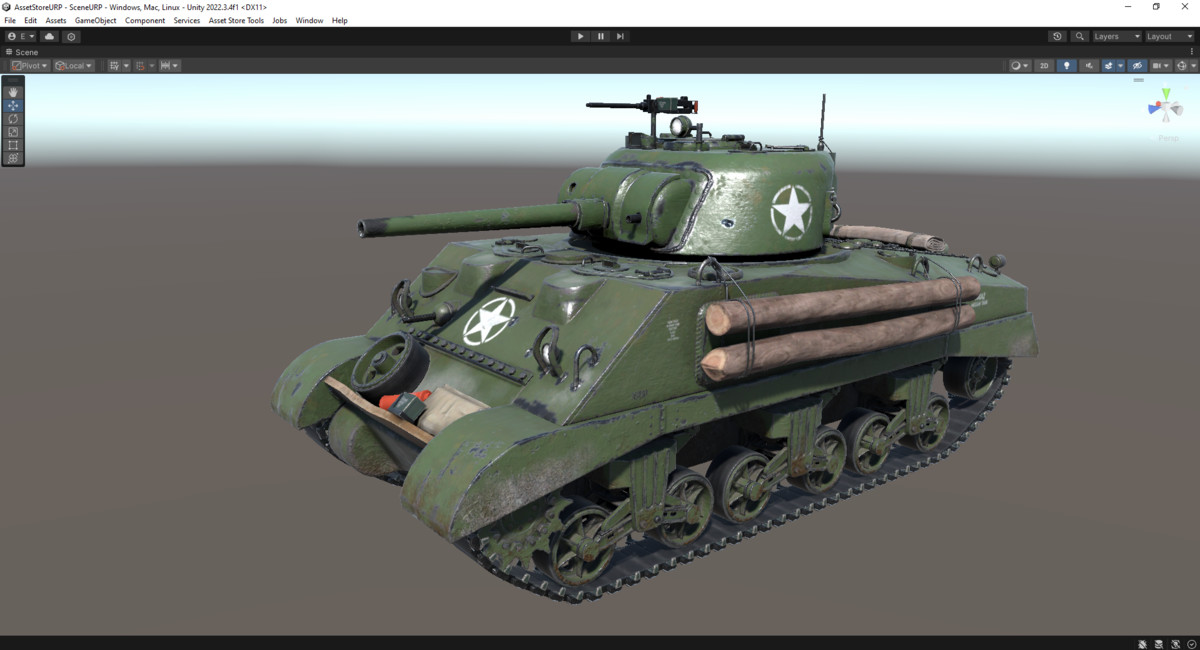The width and height of the screenshot is (1200, 650).
Task: Open the account E dropdown
Action: point(20,36)
